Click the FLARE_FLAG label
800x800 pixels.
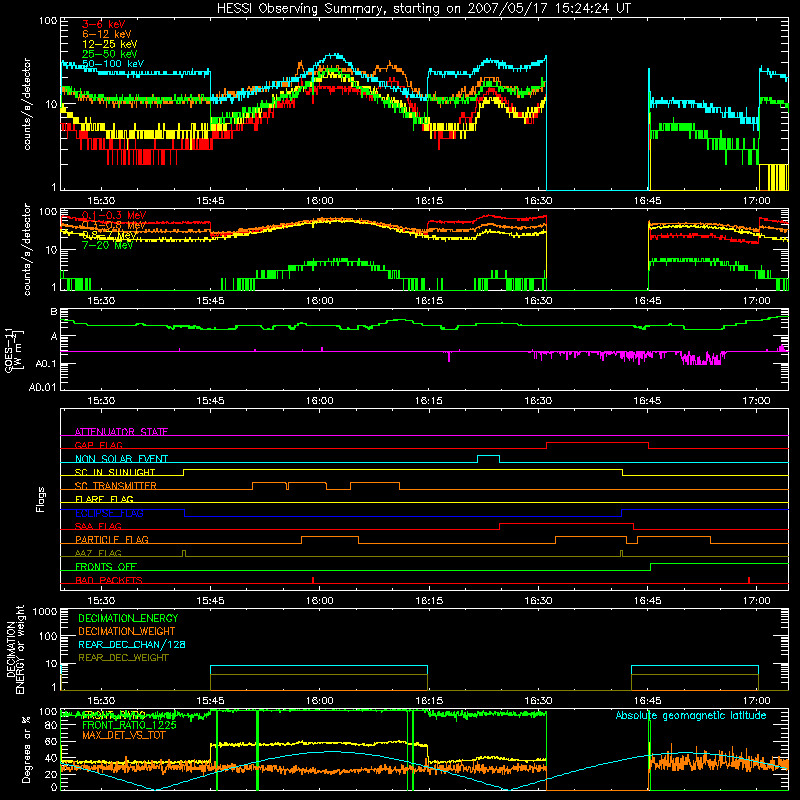(104, 499)
